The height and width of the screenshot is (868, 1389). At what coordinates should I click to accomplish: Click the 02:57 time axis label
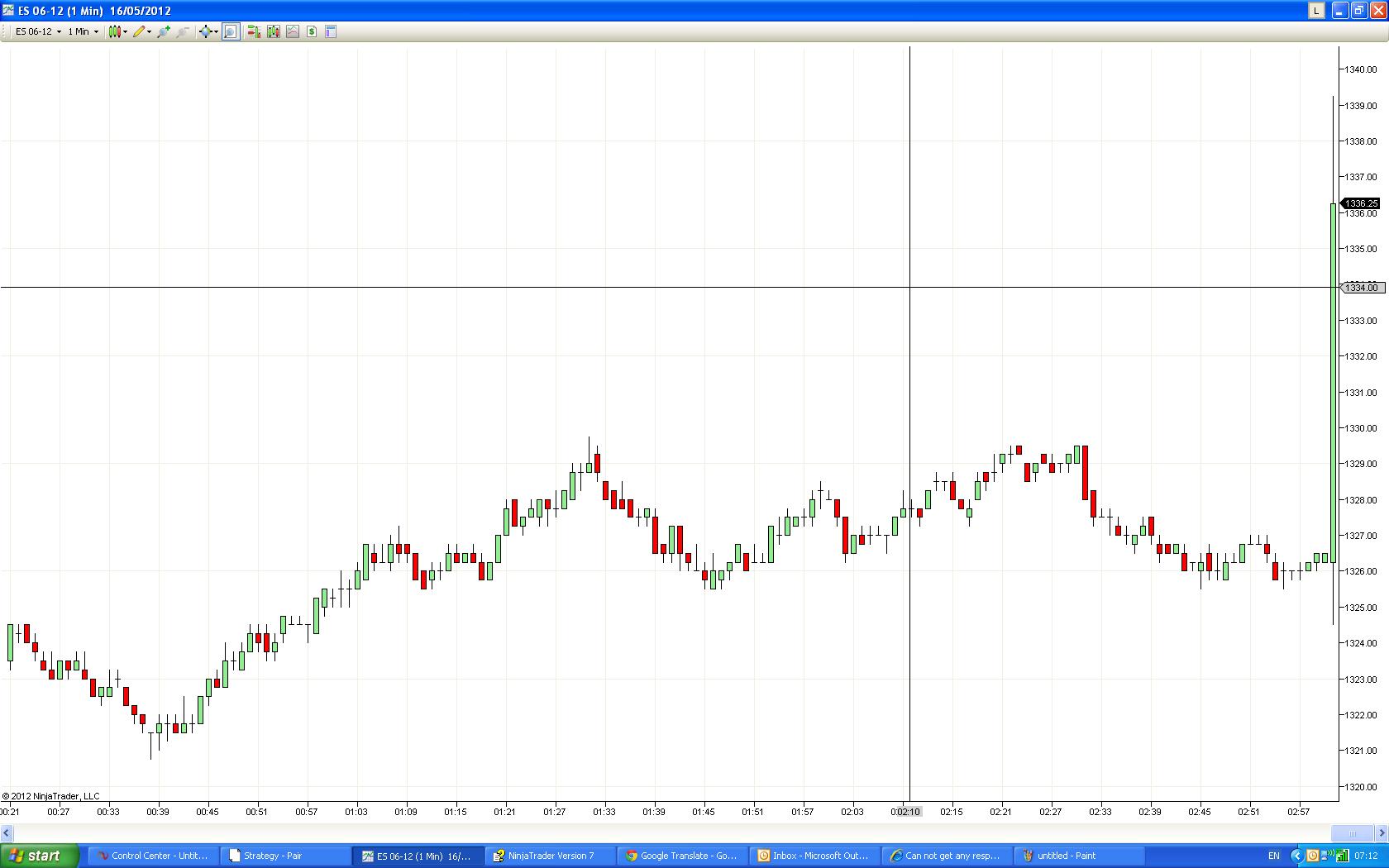(1299, 812)
